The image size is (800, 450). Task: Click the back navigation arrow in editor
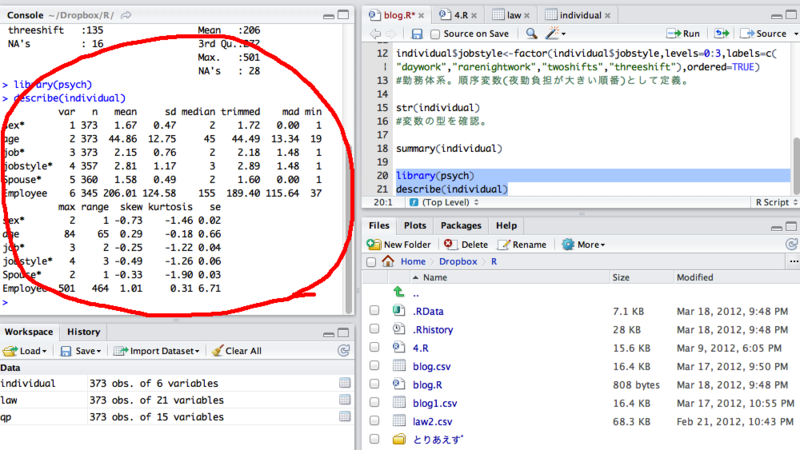coord(375,34)
